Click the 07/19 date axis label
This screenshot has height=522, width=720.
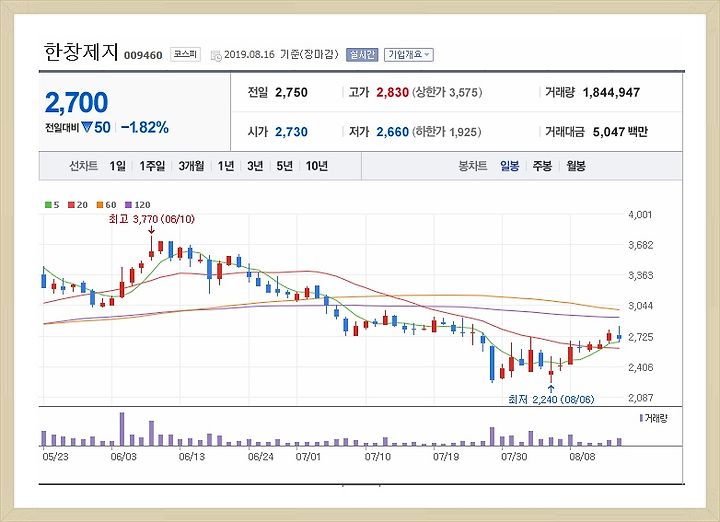click(x=446, y=457)
